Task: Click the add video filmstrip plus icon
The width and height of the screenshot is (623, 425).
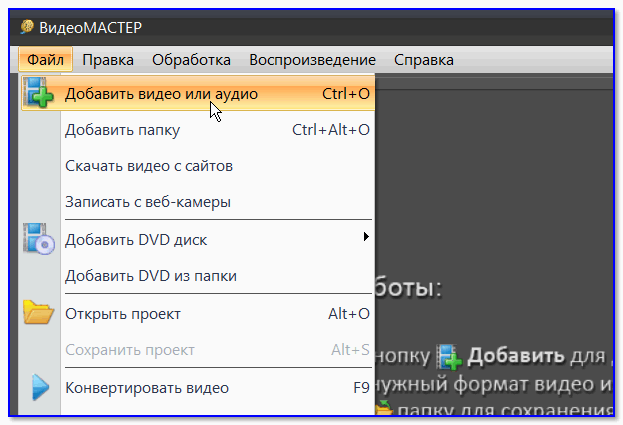Action: click(x=38, y=93)
